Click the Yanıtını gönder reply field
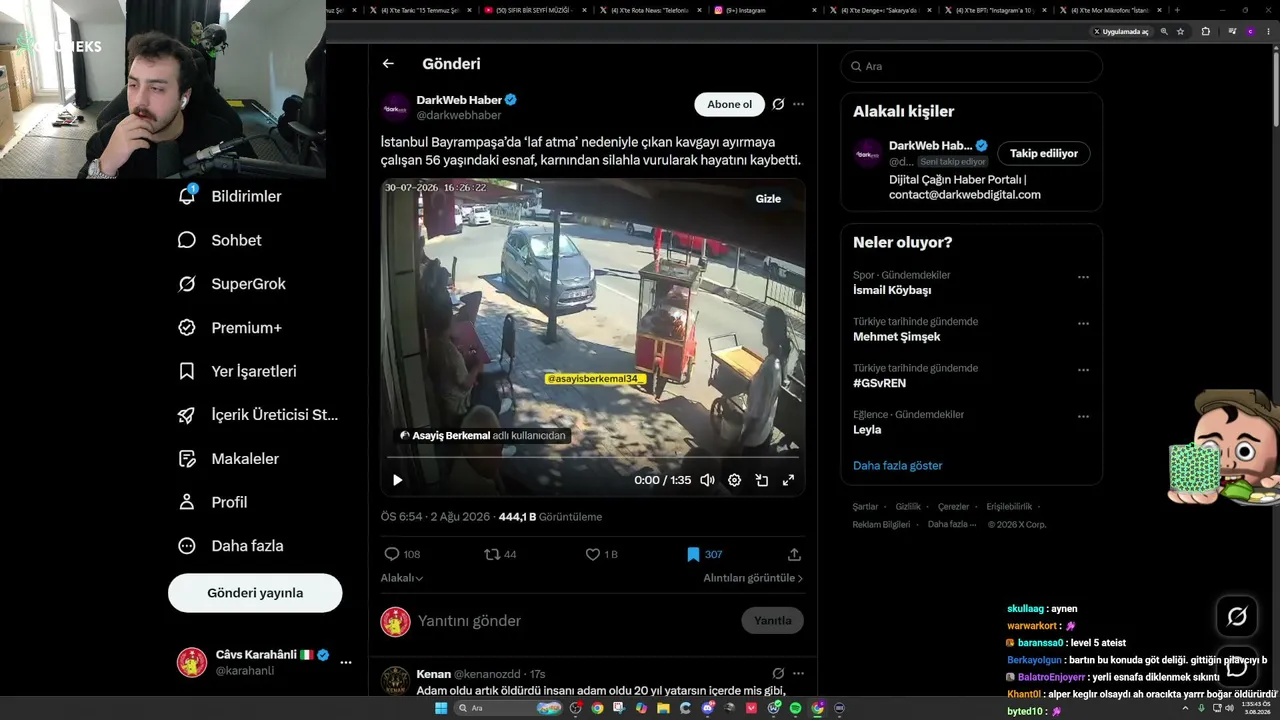The width and height of the screenshot is (1280, 720). coord(575,621)
